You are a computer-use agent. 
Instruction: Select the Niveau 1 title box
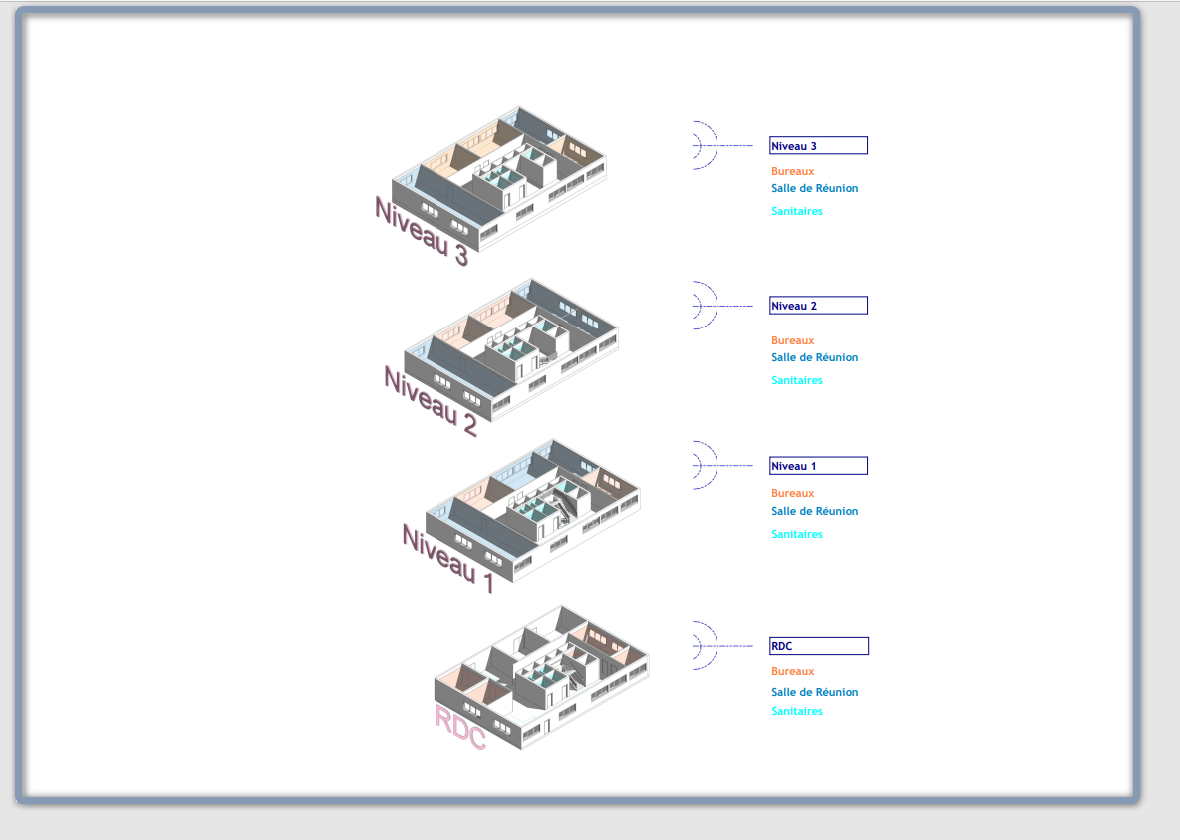(818, 466)
